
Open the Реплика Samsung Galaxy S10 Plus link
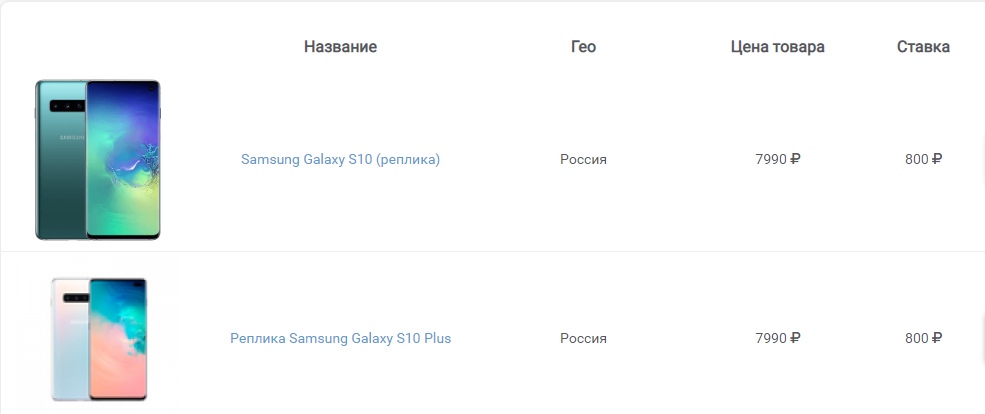340,339
